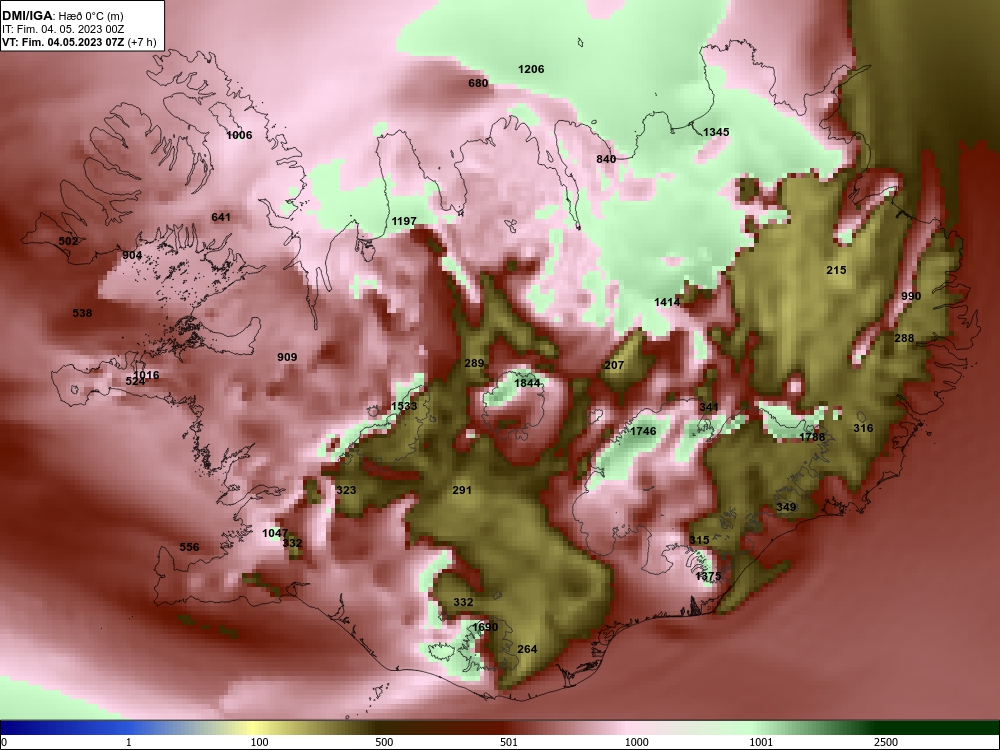1000x750 pixels.
Task: Select the VT: Fim. 04.05.2023 07Z line
Action: (79, 42)
